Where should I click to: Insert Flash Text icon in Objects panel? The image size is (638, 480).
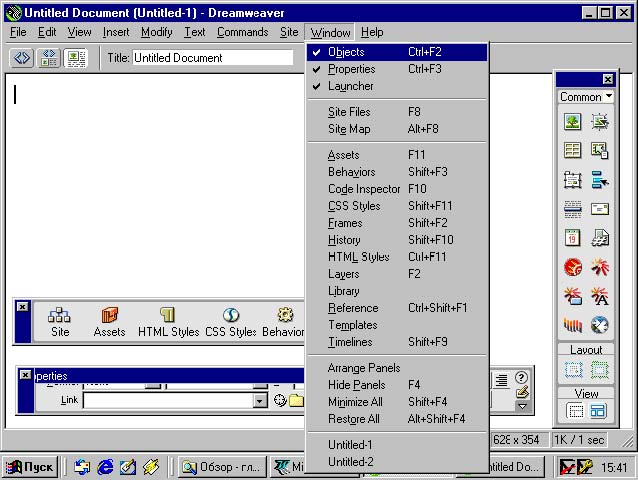[600, 296]
